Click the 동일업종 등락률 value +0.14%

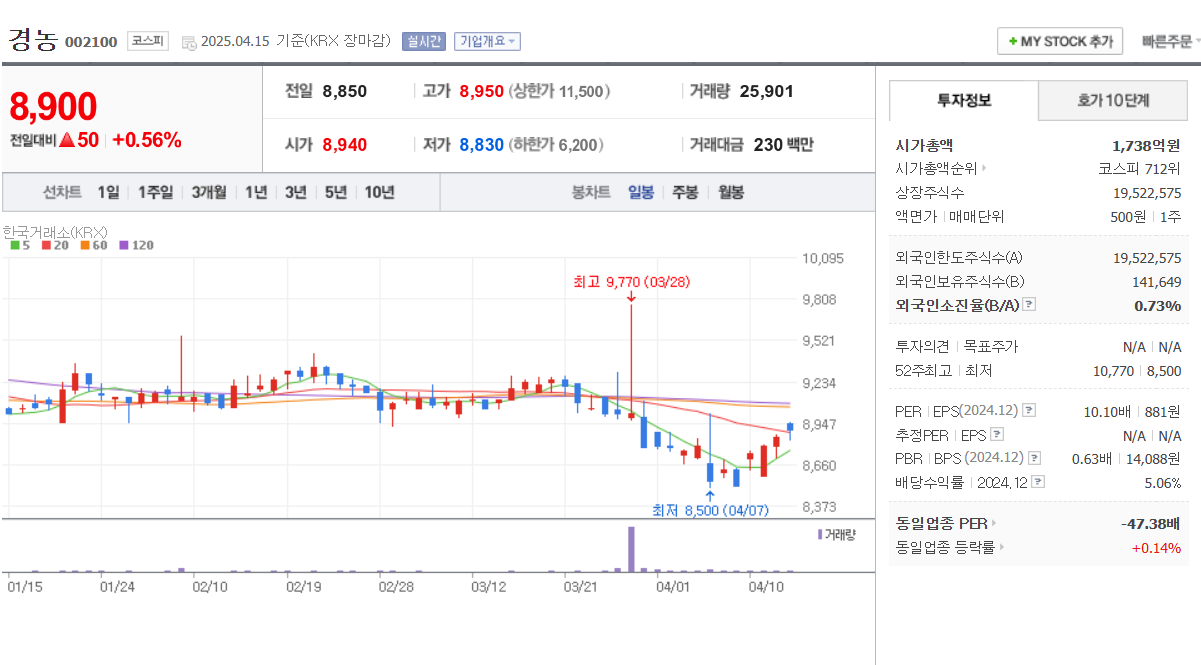point(1156,547)
